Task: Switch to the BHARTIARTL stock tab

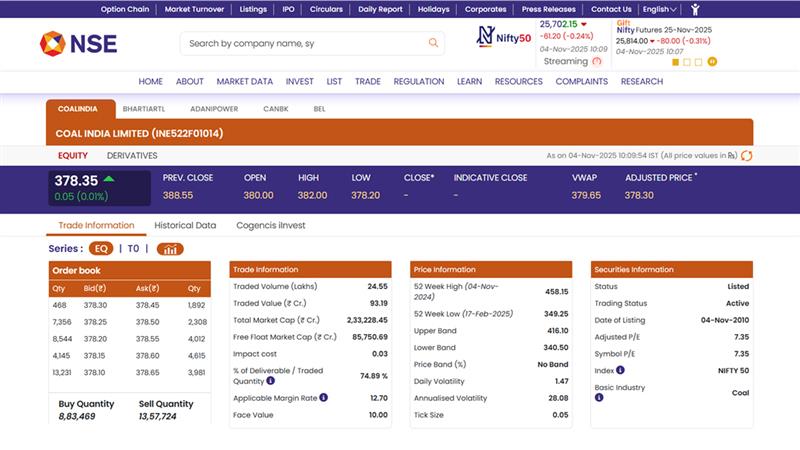Action: click(x=145, y=108)
